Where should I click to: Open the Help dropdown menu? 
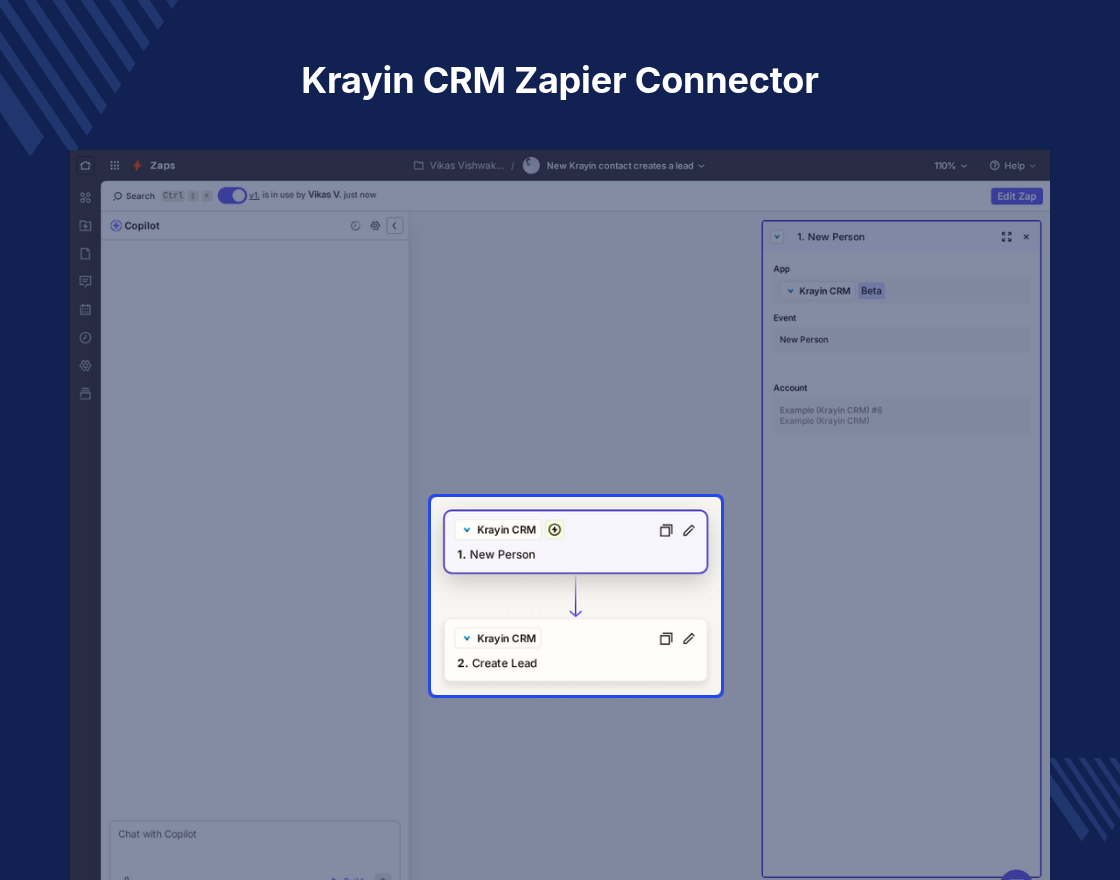[x=1012, y=166]
